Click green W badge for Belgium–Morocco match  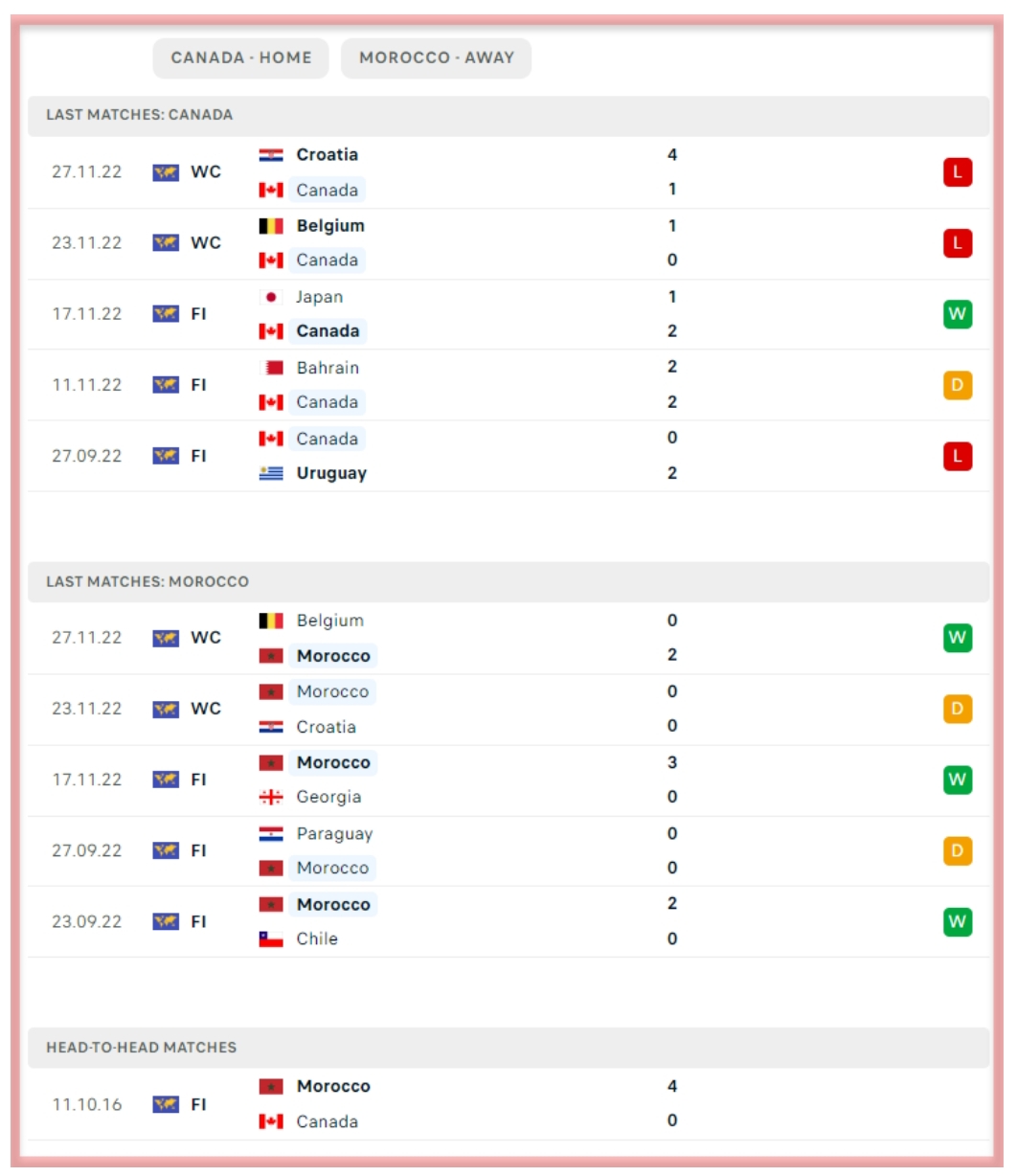click(x=957, y=638)
